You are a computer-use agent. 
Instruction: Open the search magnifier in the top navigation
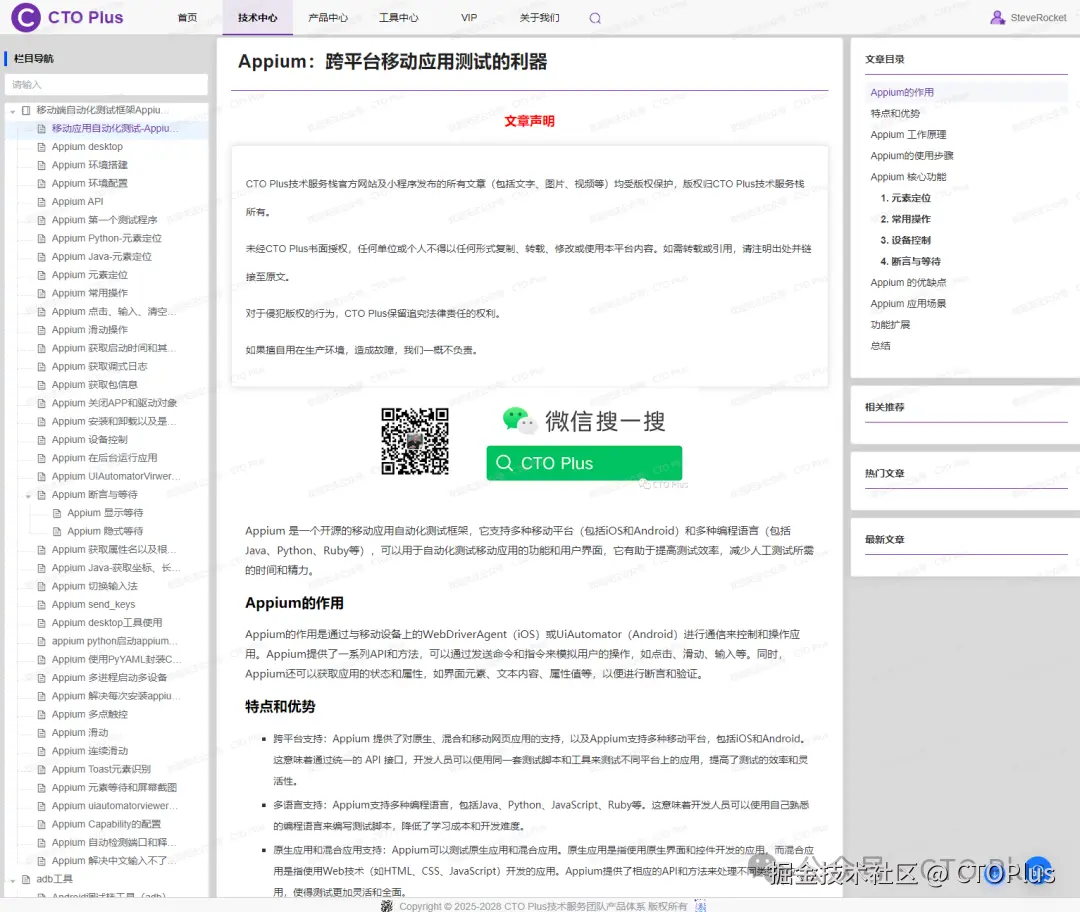(x=594, y=18)
